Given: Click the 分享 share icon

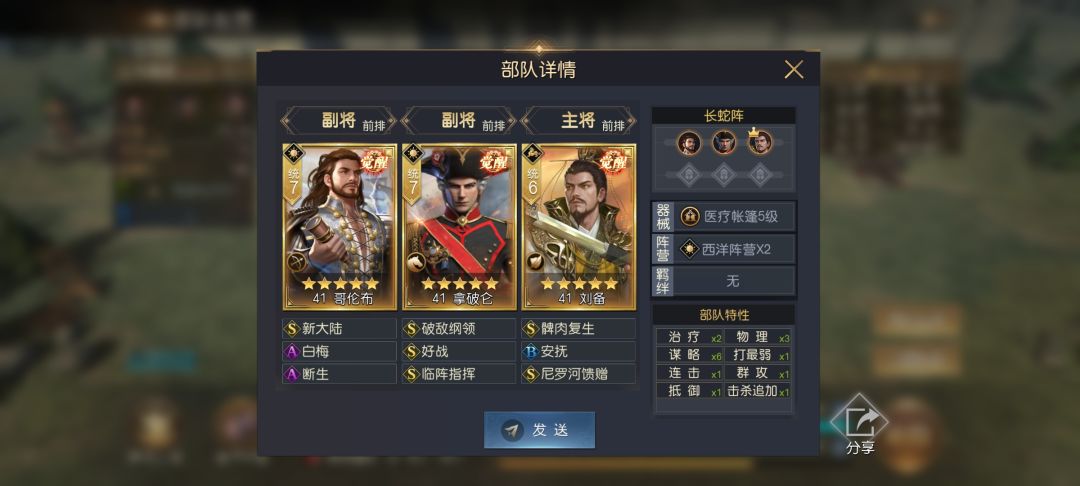Looking at the screenshot, I should (859, 425).
